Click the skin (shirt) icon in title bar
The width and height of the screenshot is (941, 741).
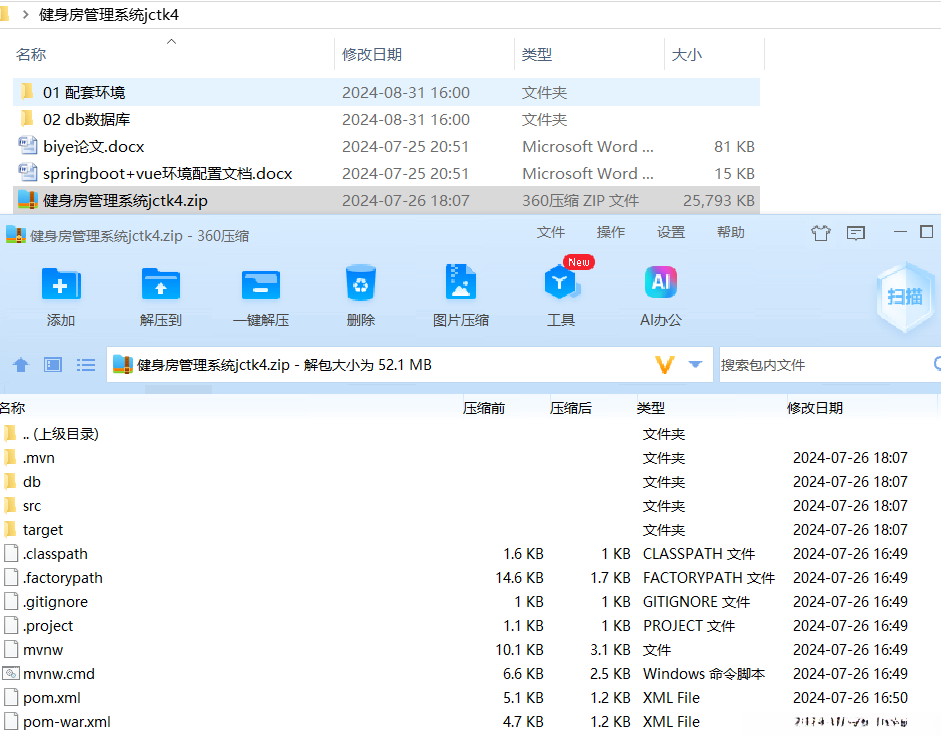tap(821, 232)
